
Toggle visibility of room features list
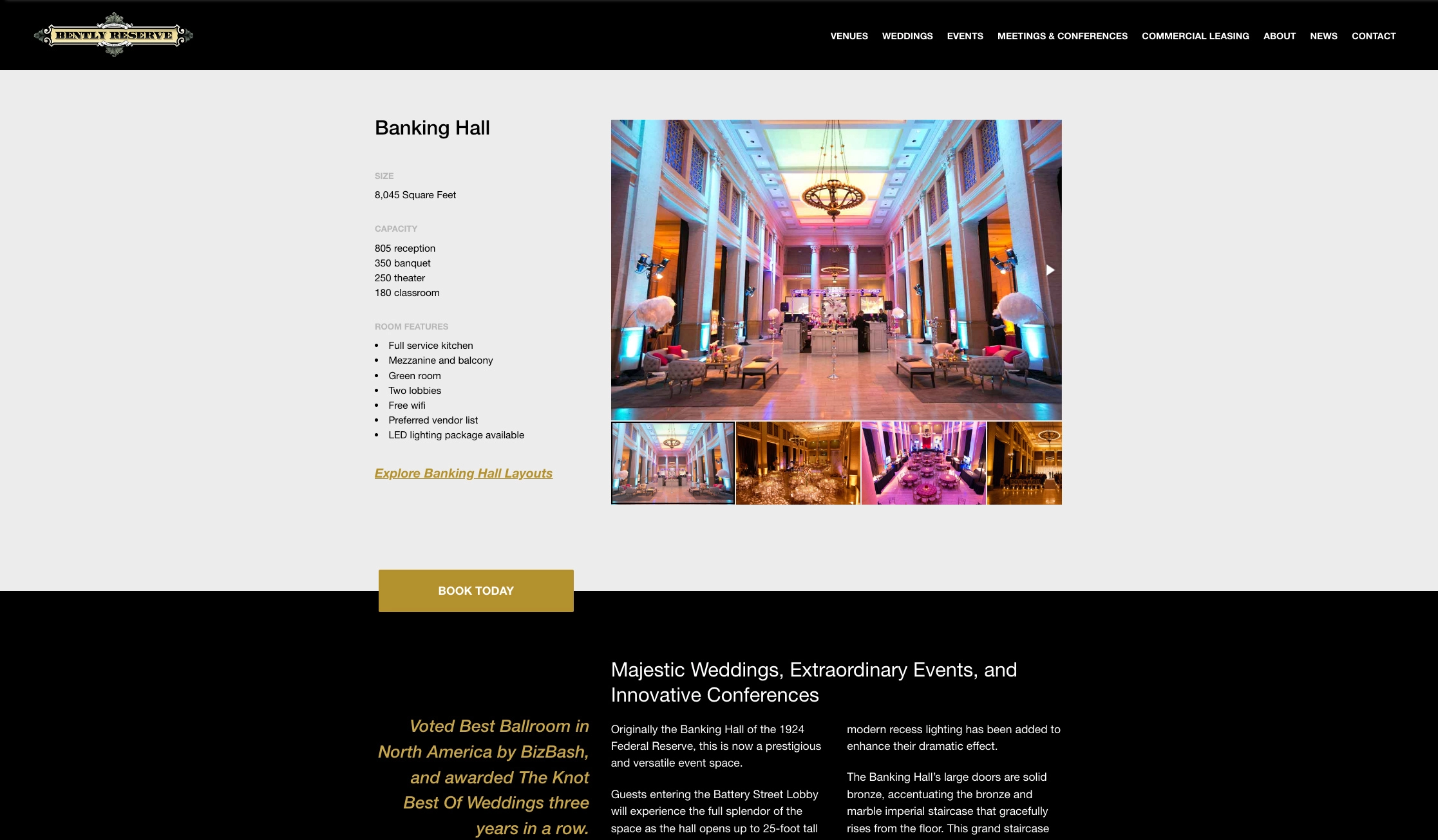(x=411, y=326)
